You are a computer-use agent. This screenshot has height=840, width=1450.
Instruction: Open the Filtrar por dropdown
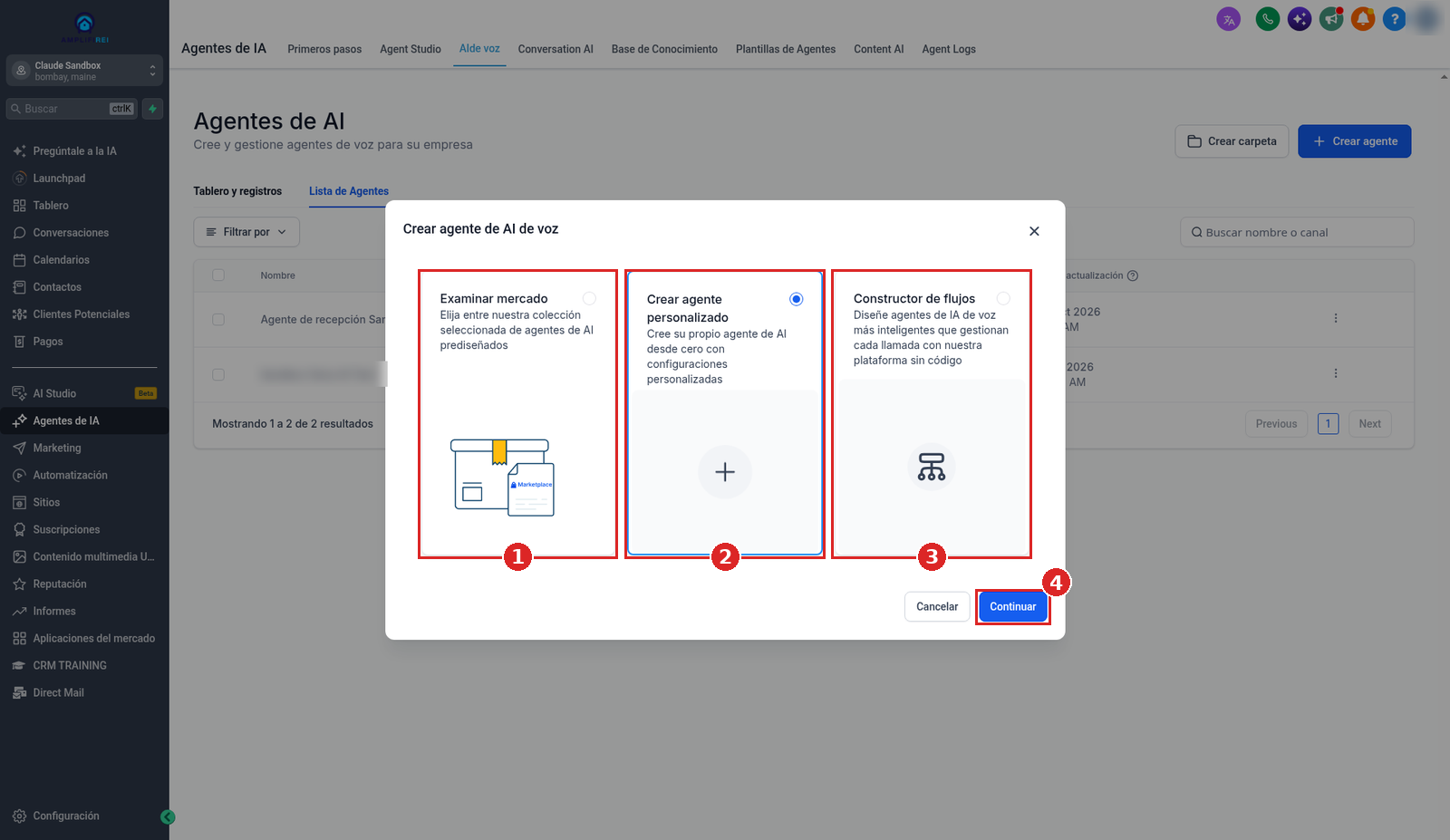pyautogui.click(x=246, y=232)
